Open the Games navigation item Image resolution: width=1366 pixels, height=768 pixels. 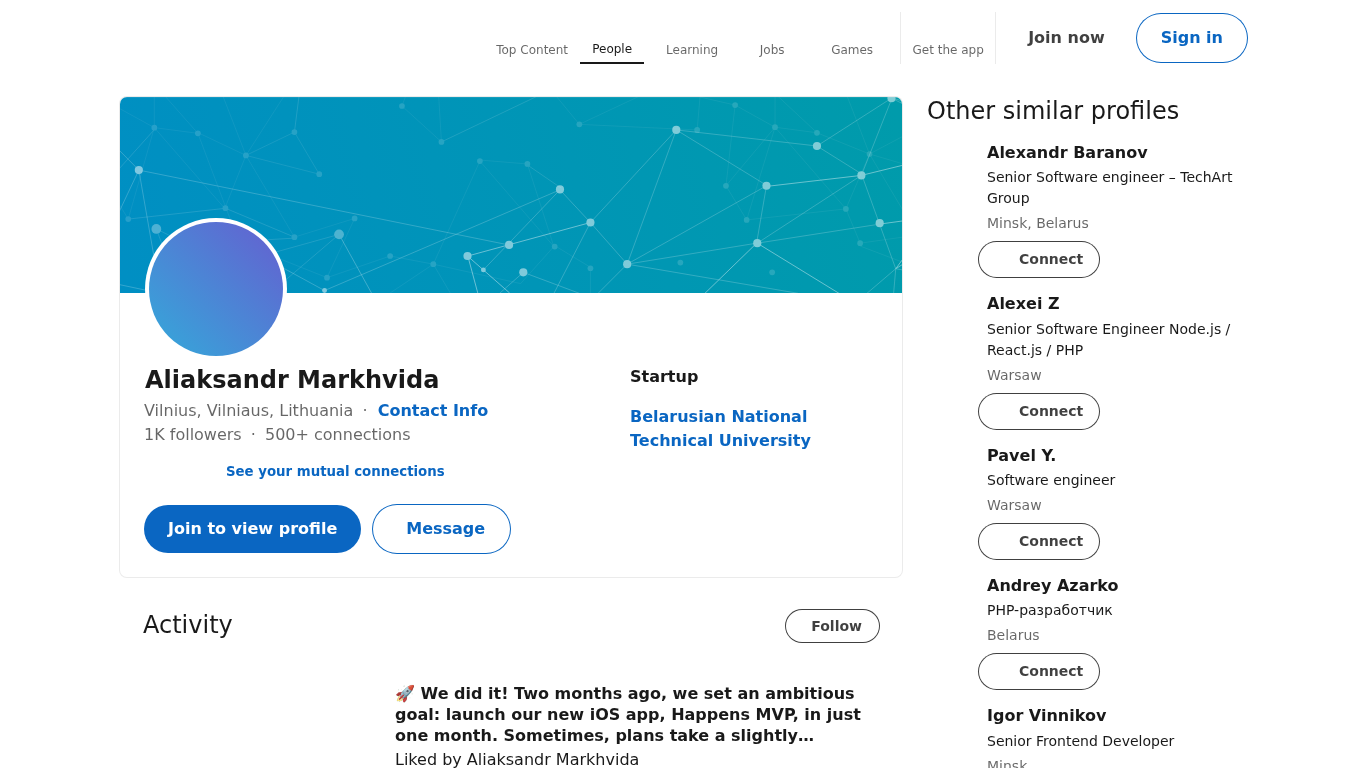852,50
